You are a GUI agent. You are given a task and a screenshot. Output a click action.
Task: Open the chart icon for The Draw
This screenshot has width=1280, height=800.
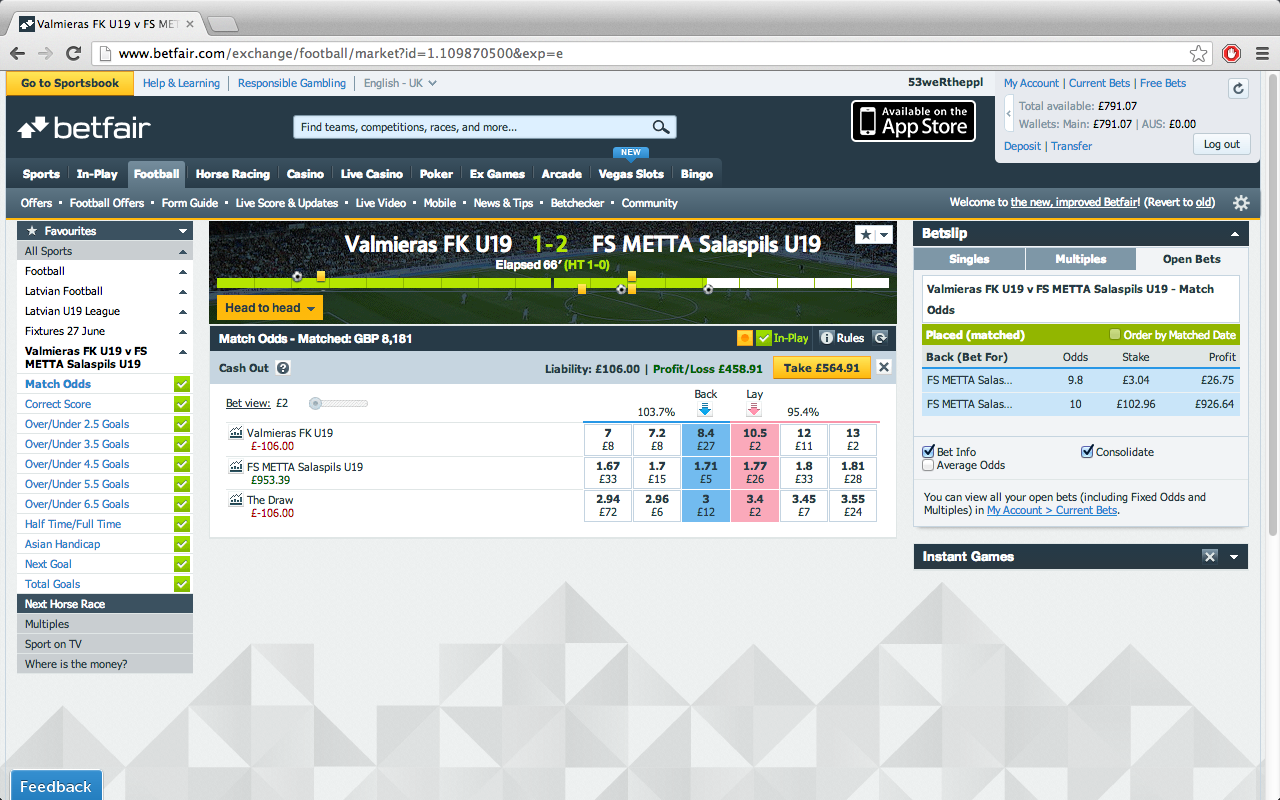(236, 500)
